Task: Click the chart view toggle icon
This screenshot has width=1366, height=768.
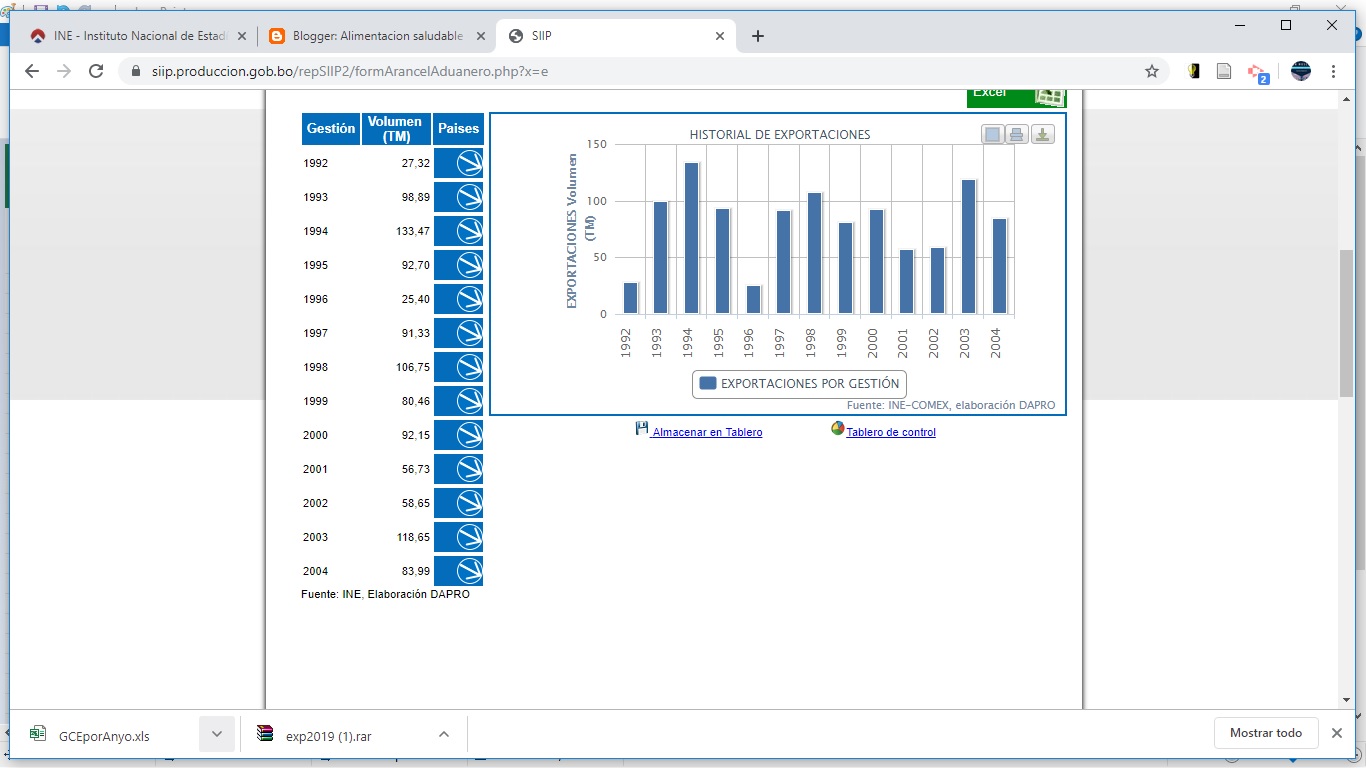Action: [x=992, y=134]
